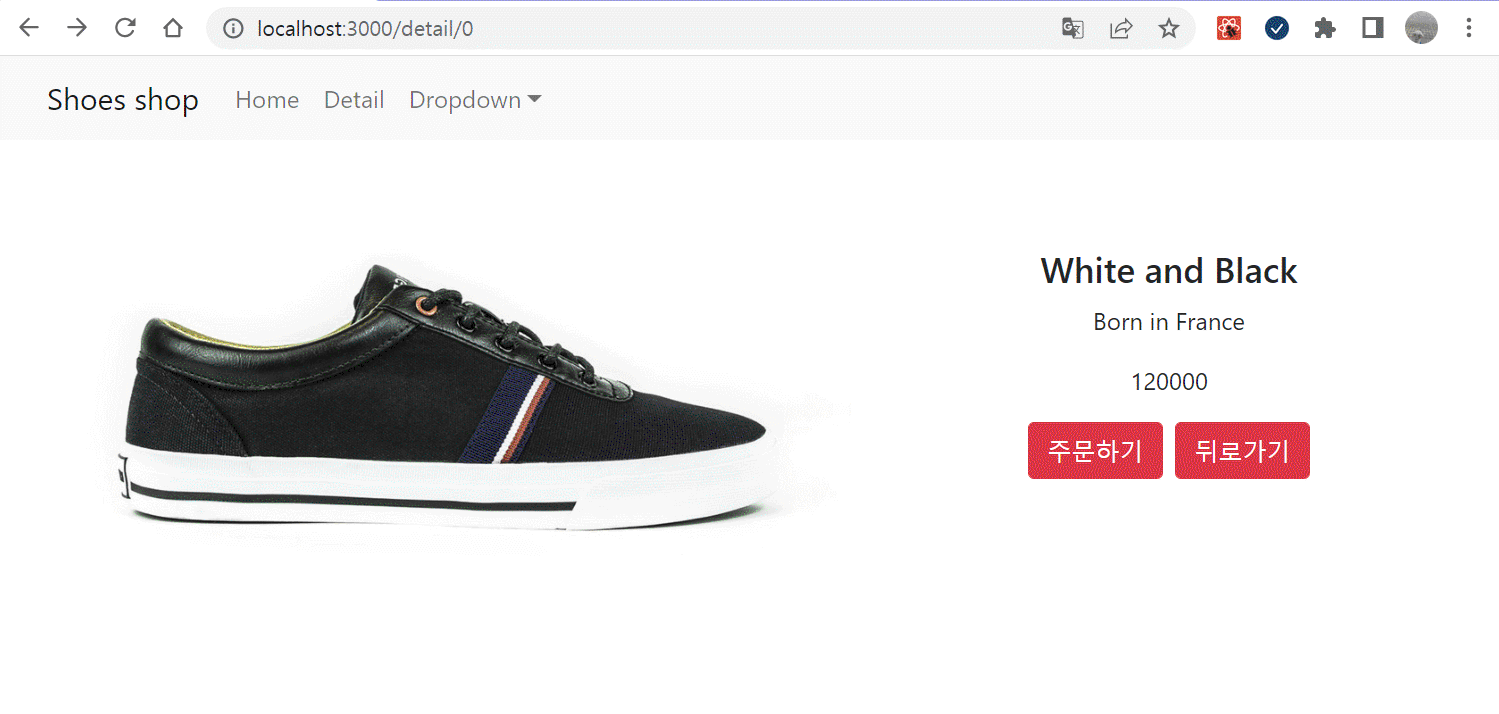The image size is (1499, 714).
Task: Open the Detail nav link
Action: 354,100
